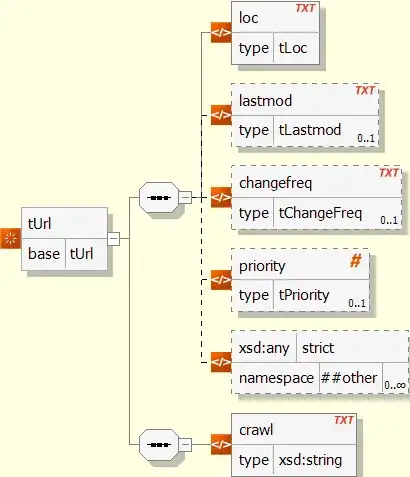Click the changefreq element tag icon

(x=221, y=197)
